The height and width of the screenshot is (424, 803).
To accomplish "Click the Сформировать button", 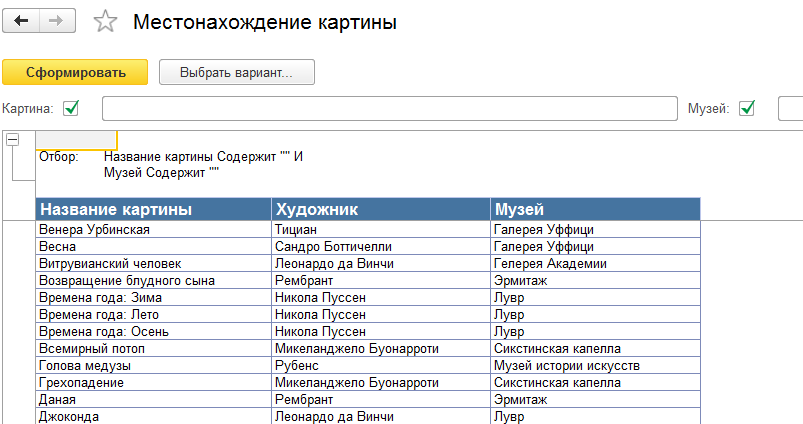I will (75, 72).
